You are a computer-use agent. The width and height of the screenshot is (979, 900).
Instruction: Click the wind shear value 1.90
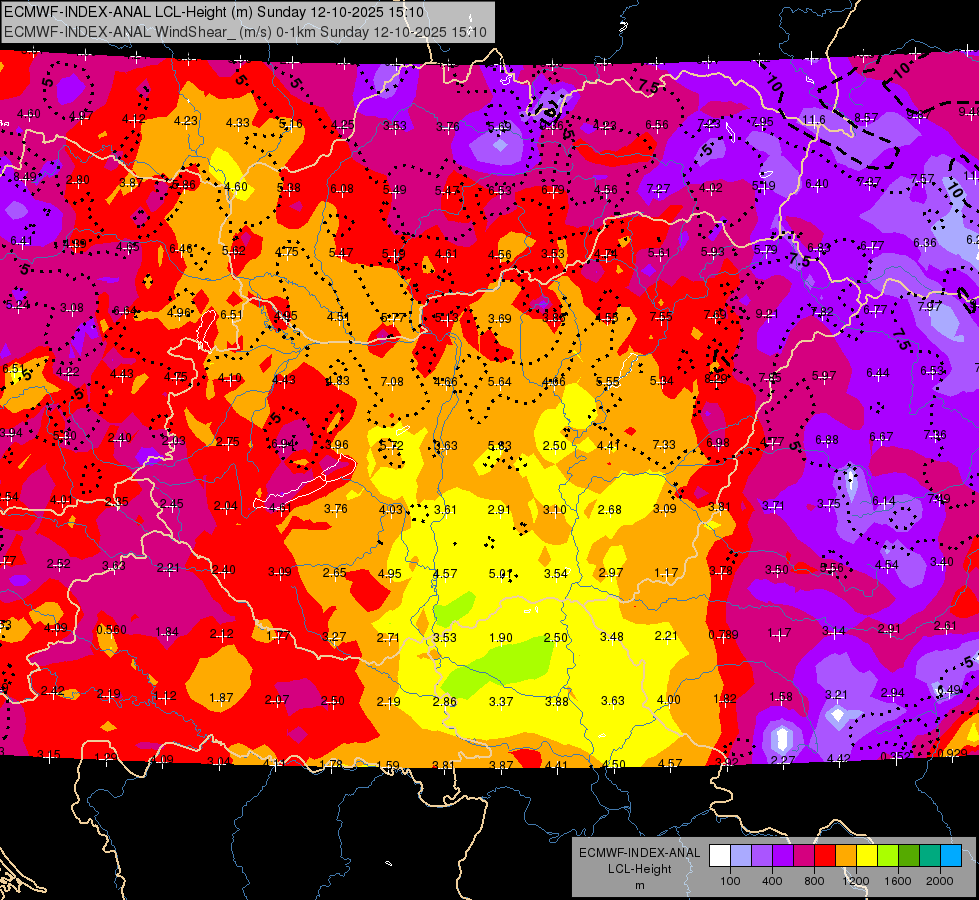[501, 638]
